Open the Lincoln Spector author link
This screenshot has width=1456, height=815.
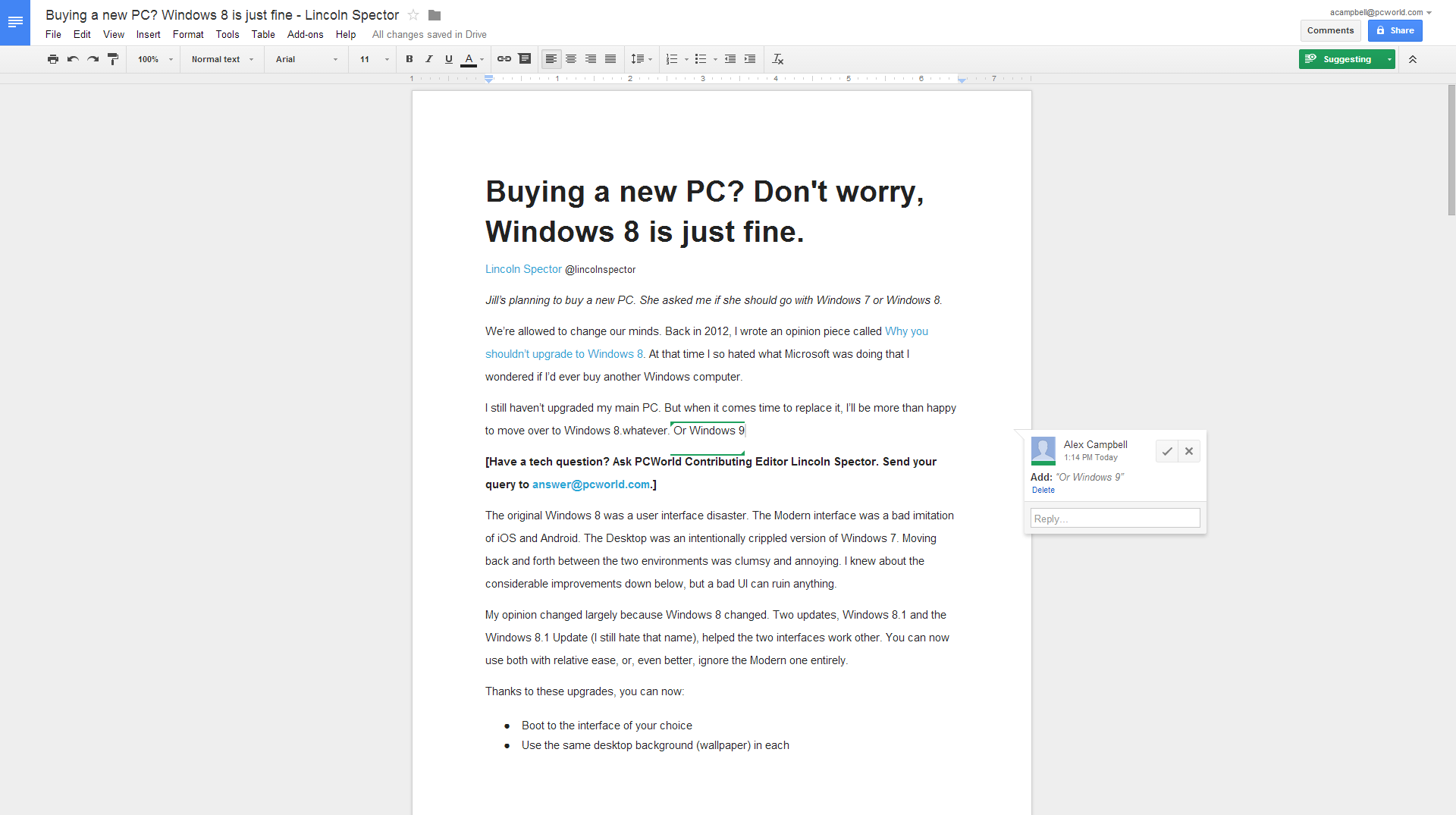523,269
